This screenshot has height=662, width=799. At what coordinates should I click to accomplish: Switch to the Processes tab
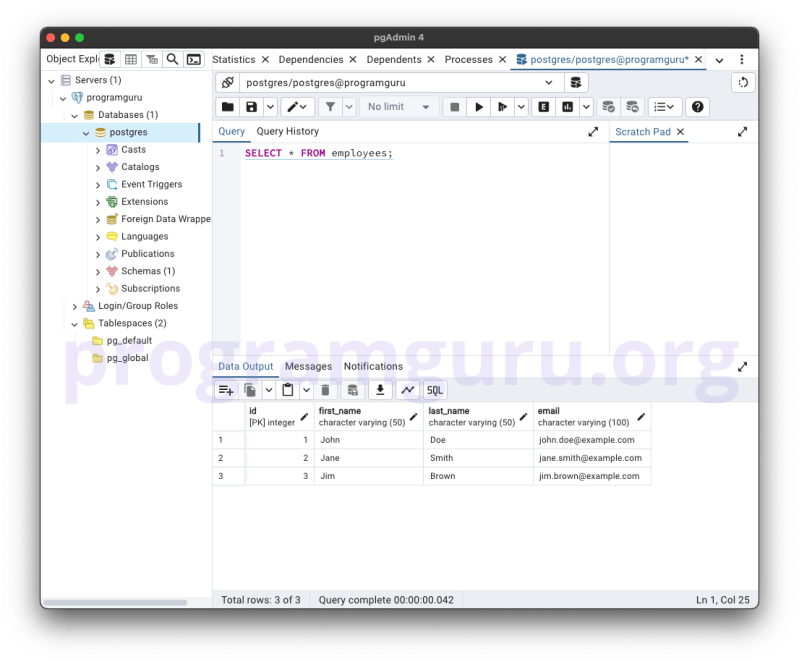(x=468, y=59)
